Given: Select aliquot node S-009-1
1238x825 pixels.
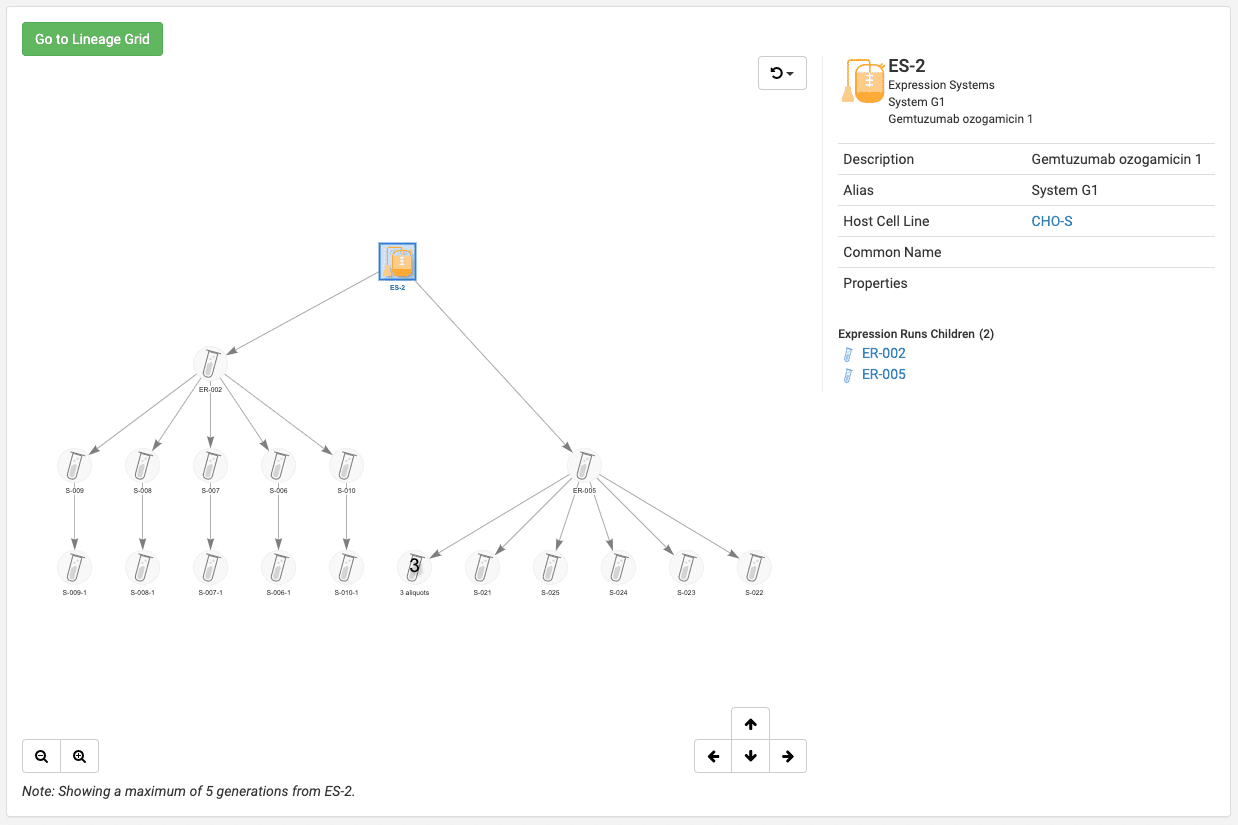Looking at the screenshot, I should click(x=74, y=568).
